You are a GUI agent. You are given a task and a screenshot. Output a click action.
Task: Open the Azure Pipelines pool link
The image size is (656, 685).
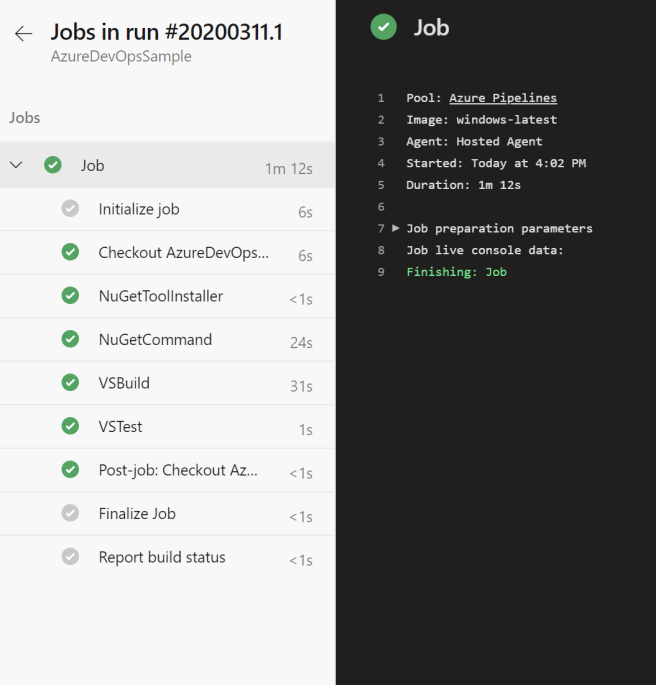click(502, 98)
